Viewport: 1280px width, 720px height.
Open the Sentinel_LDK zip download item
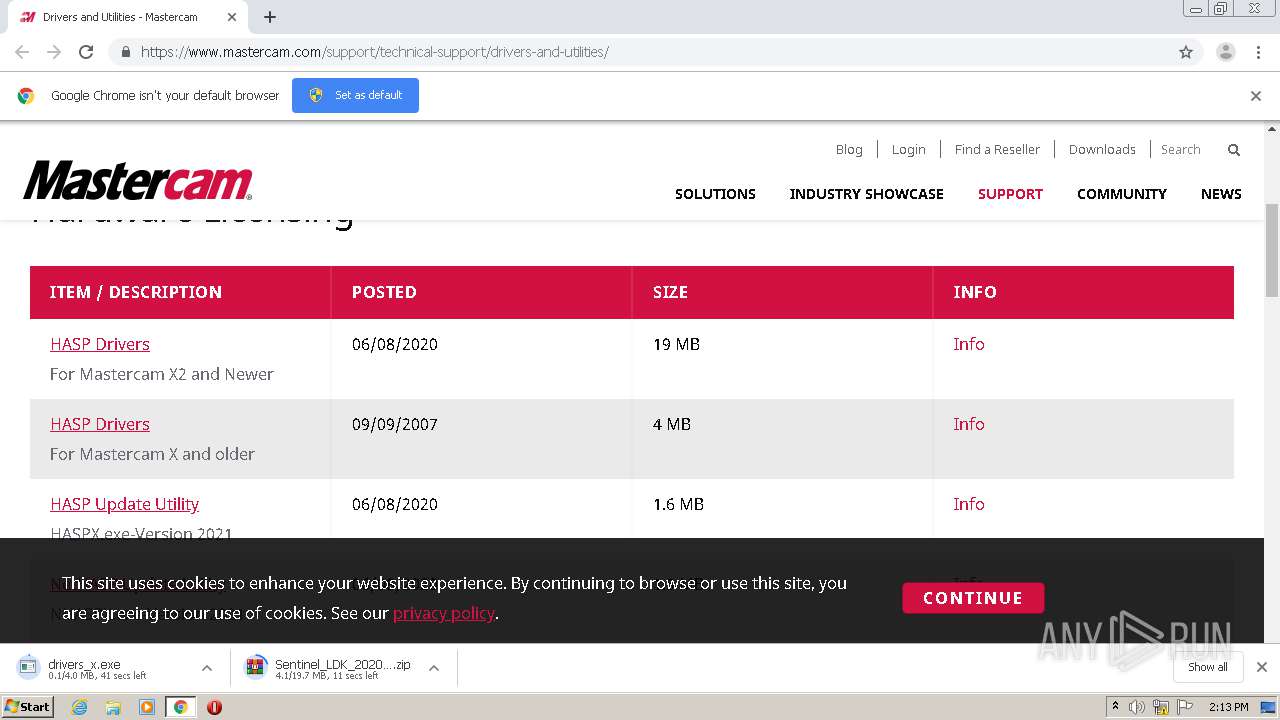coord(330,668)
